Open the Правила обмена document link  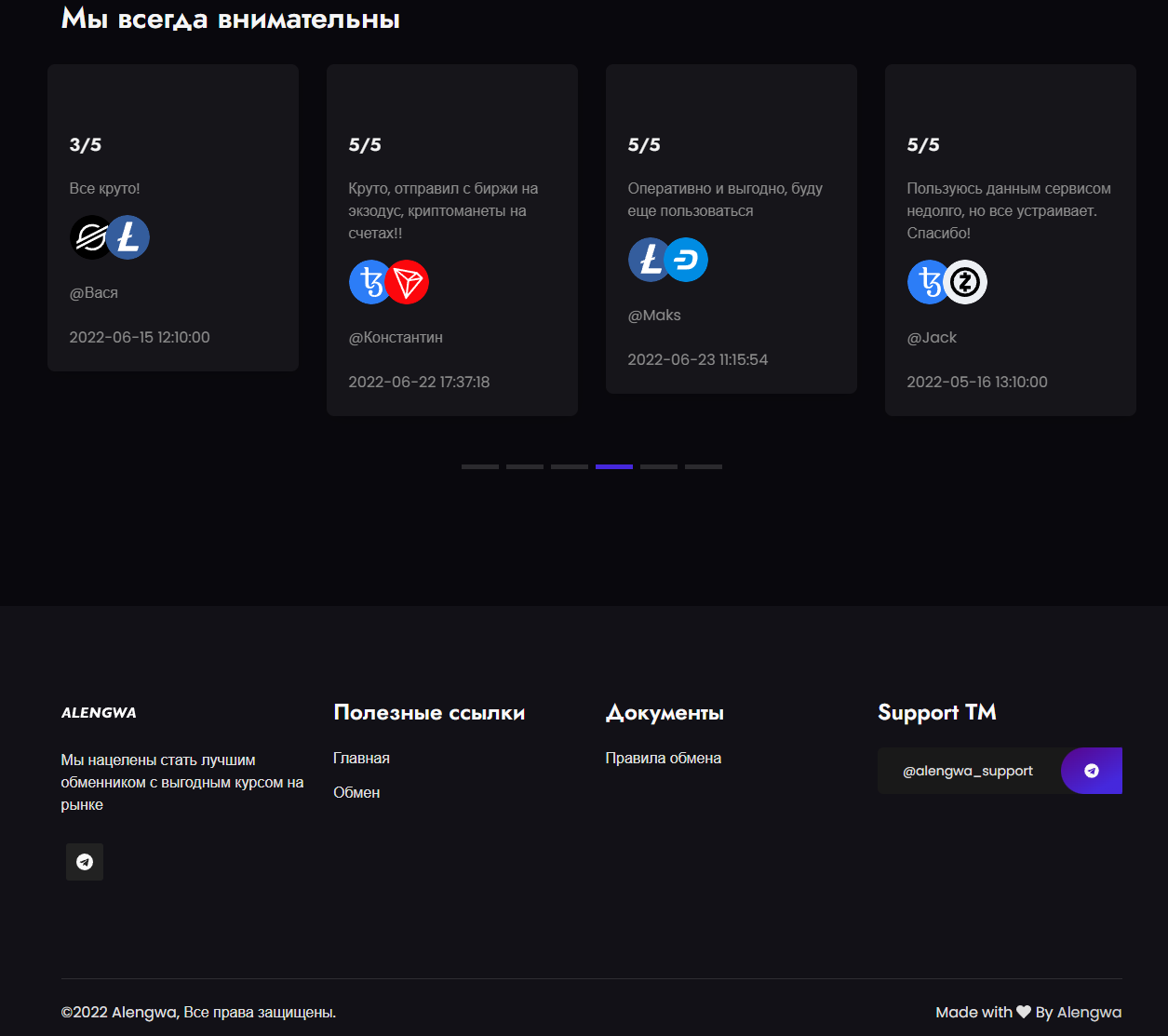coord(664,758)
